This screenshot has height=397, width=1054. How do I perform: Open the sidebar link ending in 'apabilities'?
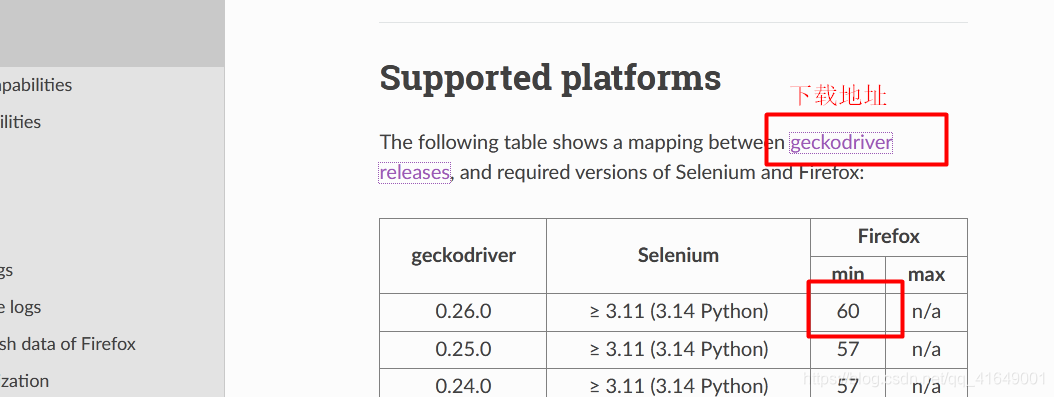36,85
